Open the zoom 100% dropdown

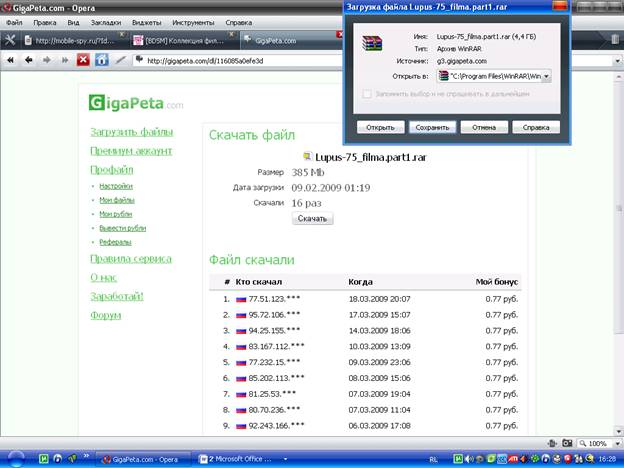[x=617, y=443]
